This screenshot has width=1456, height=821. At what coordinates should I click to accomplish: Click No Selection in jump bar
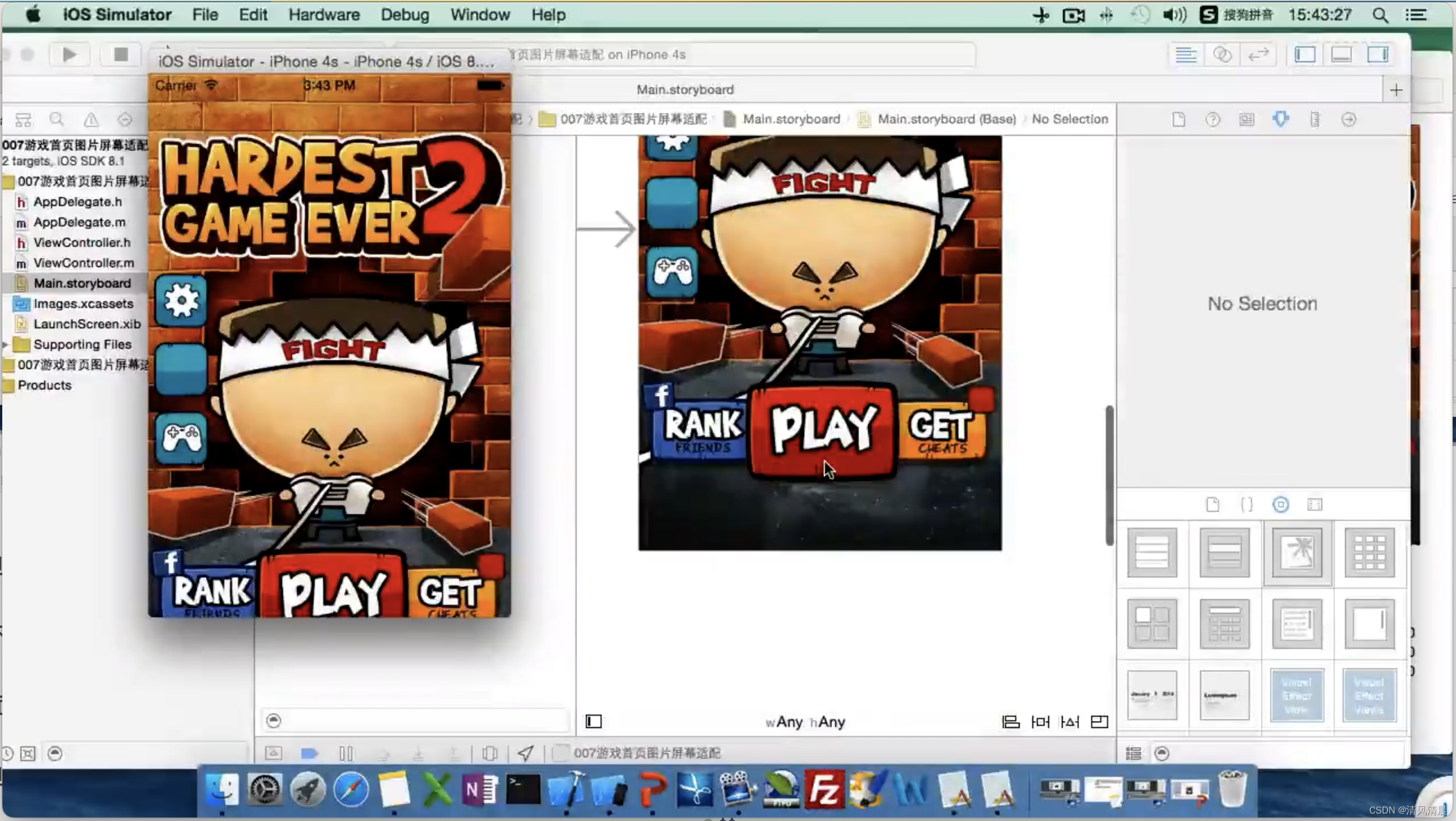1070,119
